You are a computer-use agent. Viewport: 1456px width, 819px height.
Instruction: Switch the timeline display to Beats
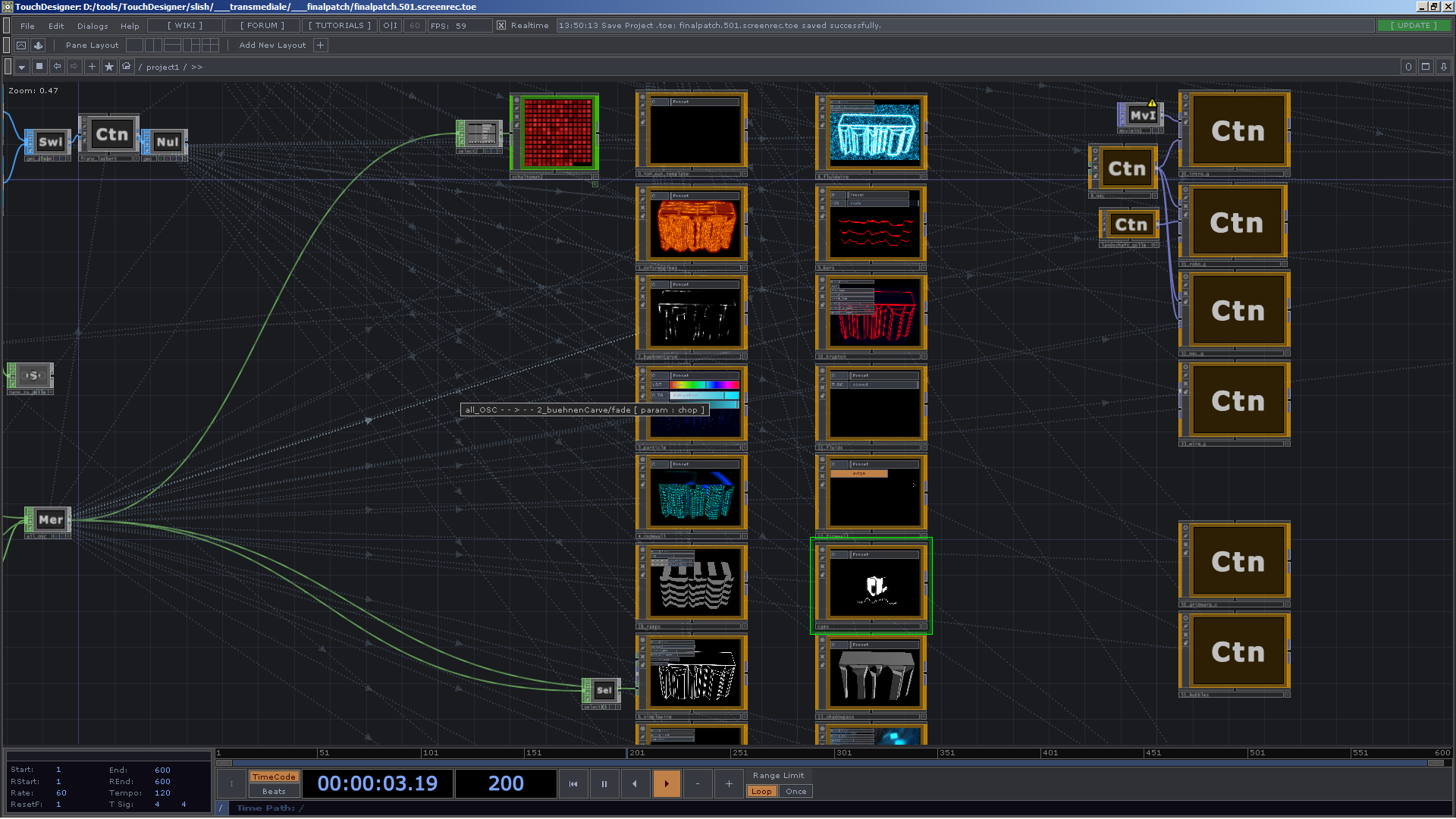(x=274, y=792)
